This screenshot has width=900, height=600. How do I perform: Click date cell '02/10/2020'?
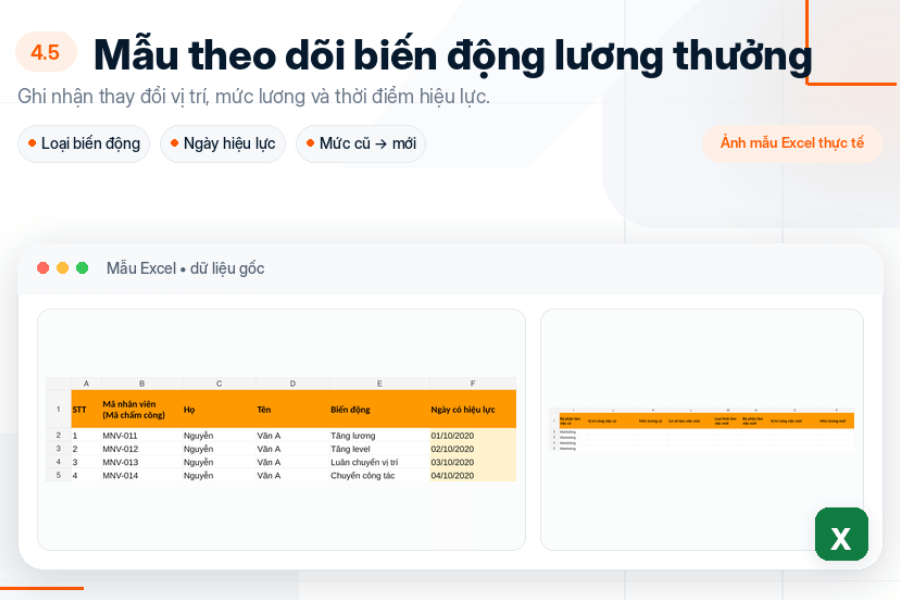tap(472, 449)
